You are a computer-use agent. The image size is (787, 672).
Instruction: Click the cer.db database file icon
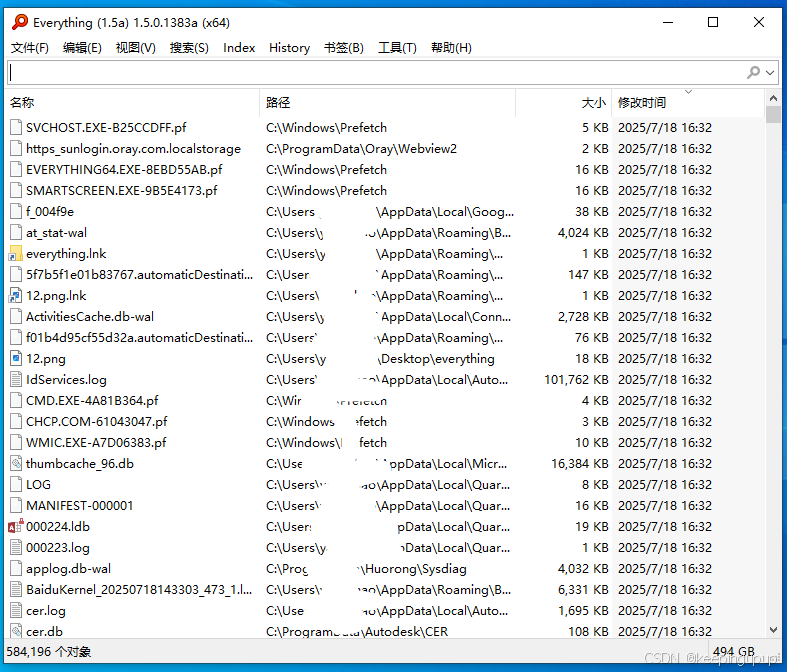16,631
